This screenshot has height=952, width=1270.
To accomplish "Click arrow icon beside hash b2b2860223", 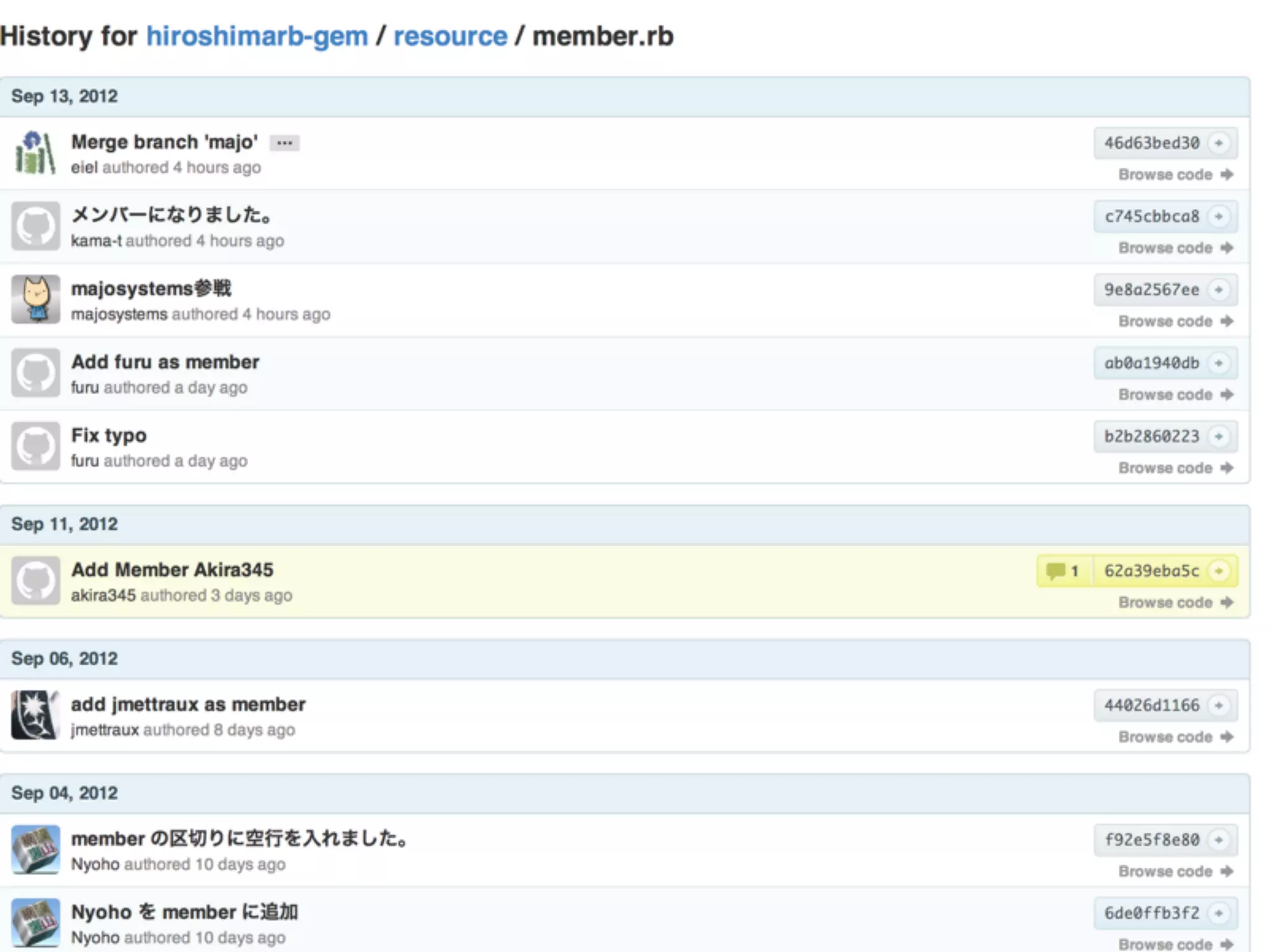I will (1219, 436).
